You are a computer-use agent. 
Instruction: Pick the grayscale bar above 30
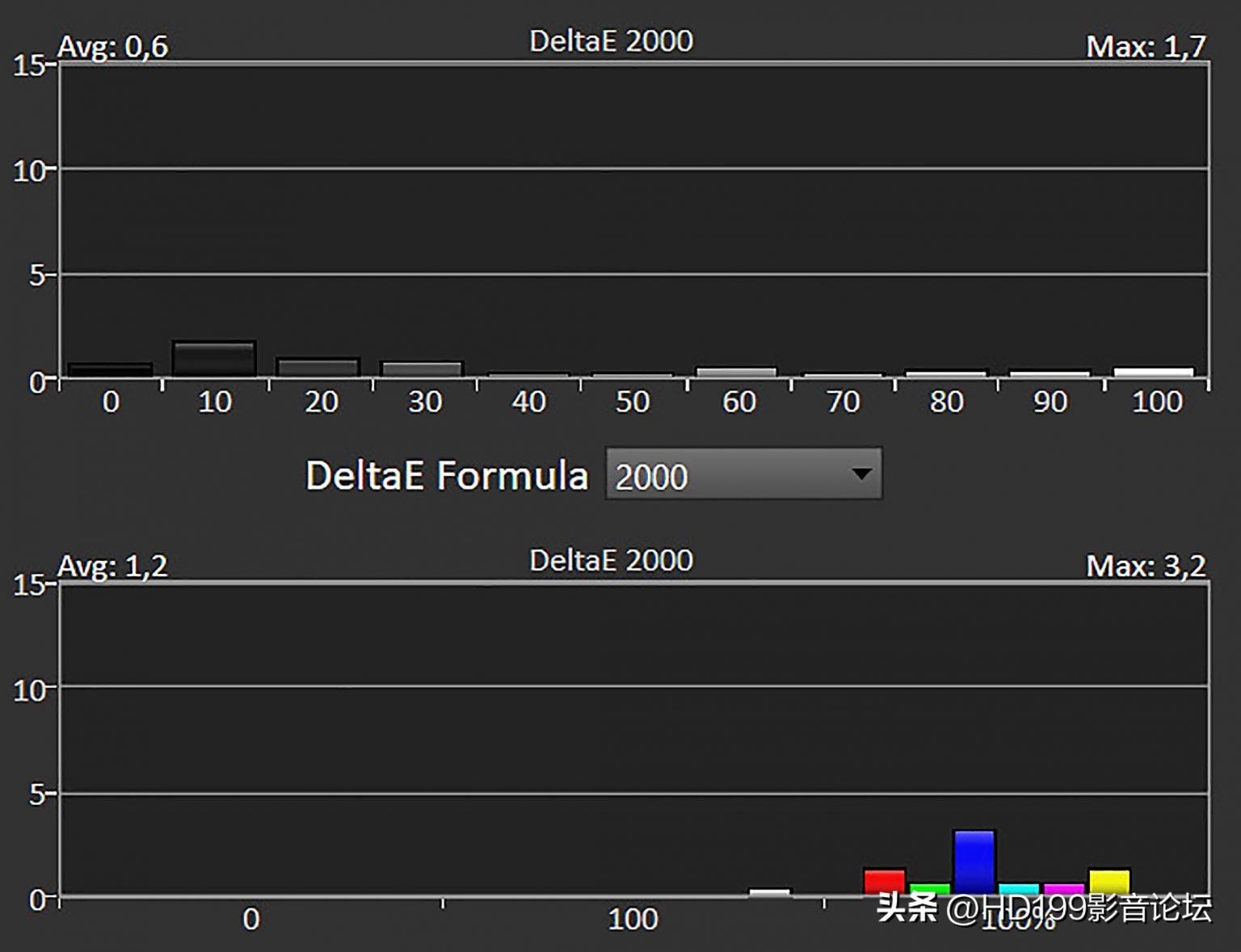pos(422,369)
